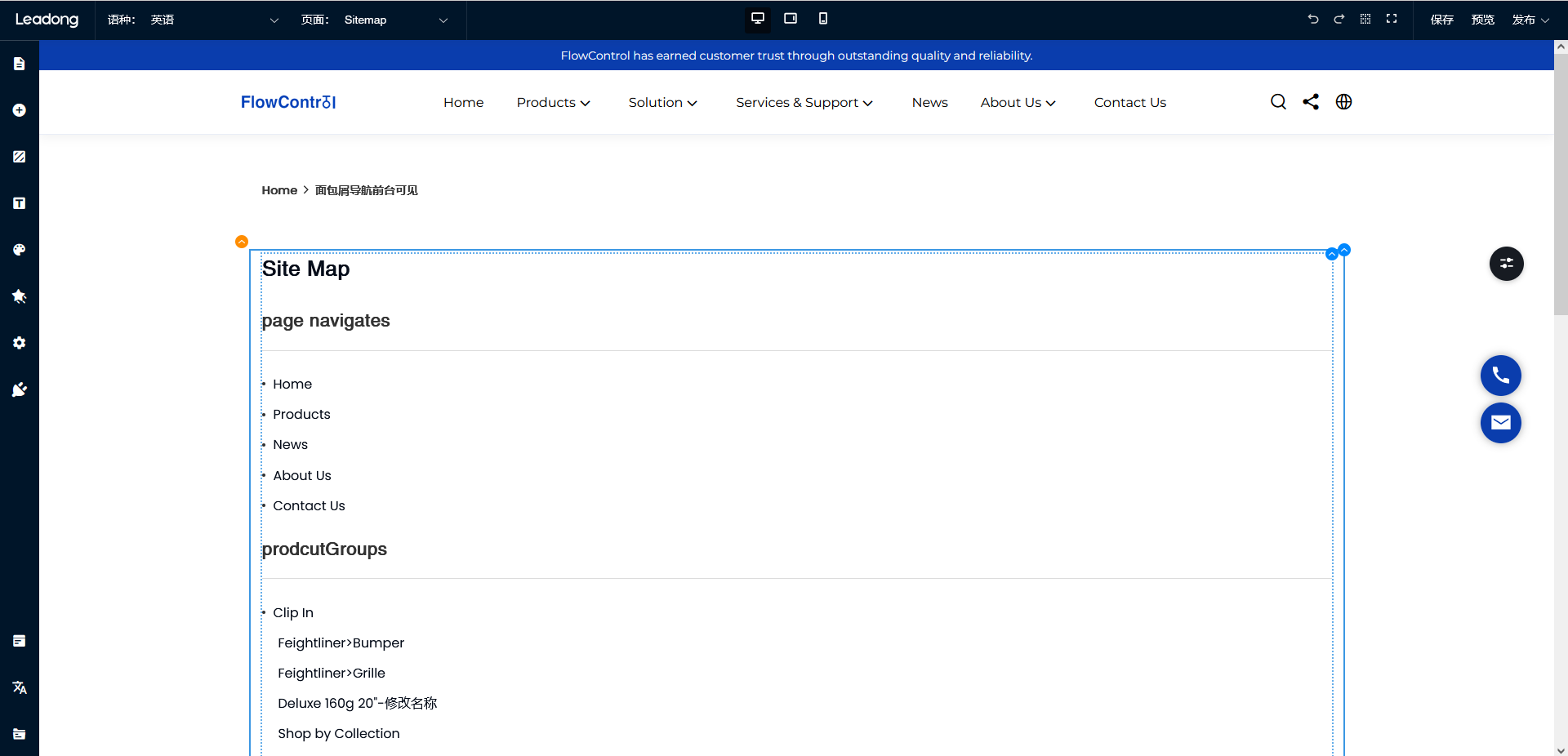Click the website search magnifier icon
Viewport: 1568px width, 756px height.
click(x=1278, y=102)
